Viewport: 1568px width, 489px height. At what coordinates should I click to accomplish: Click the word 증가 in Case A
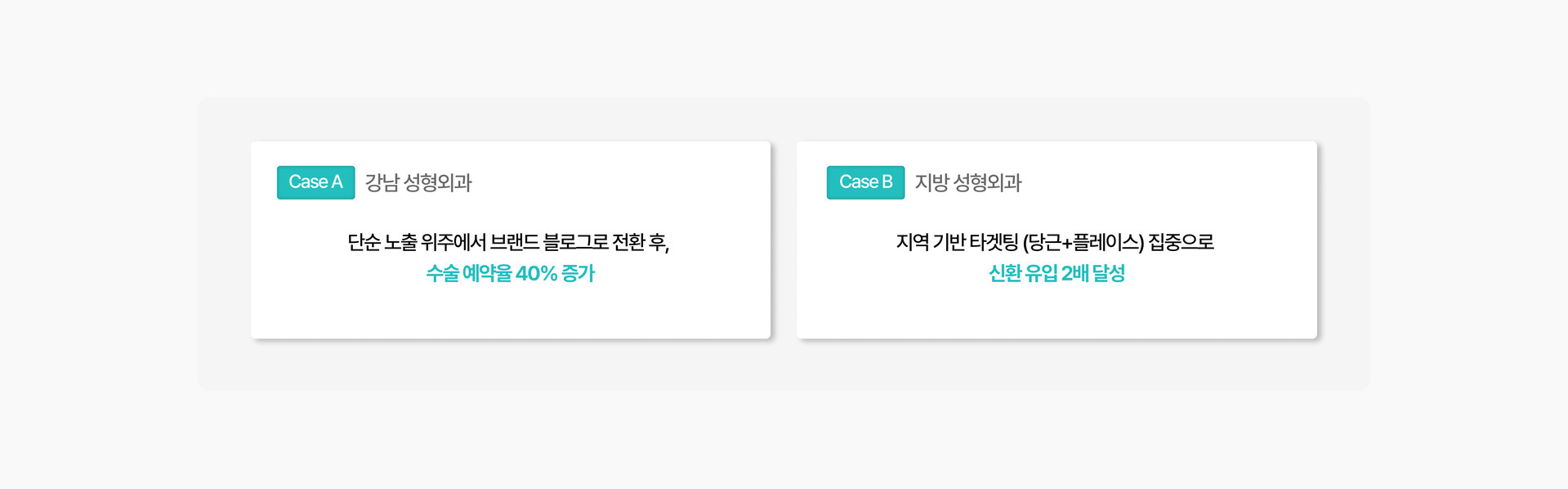(578, 273)
